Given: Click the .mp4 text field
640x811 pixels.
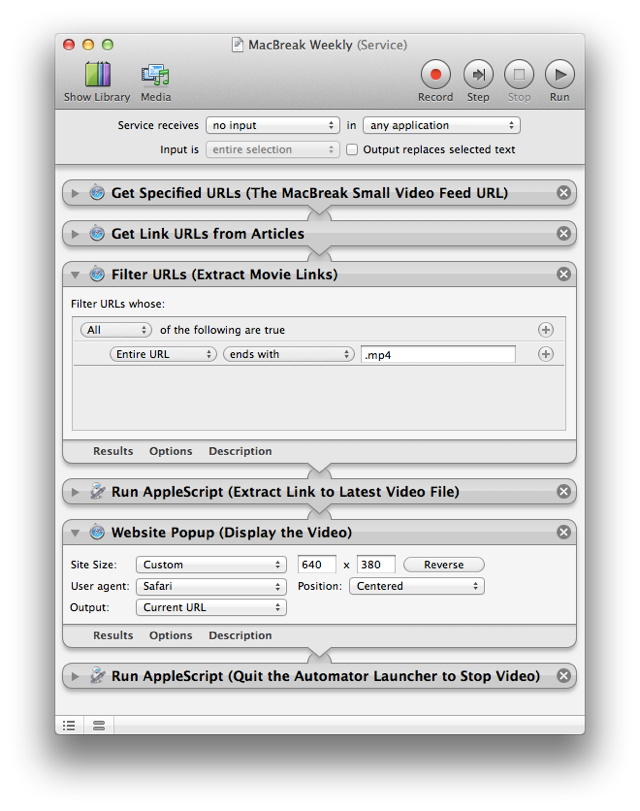Looking at the screenshot, I should [438, 354].
